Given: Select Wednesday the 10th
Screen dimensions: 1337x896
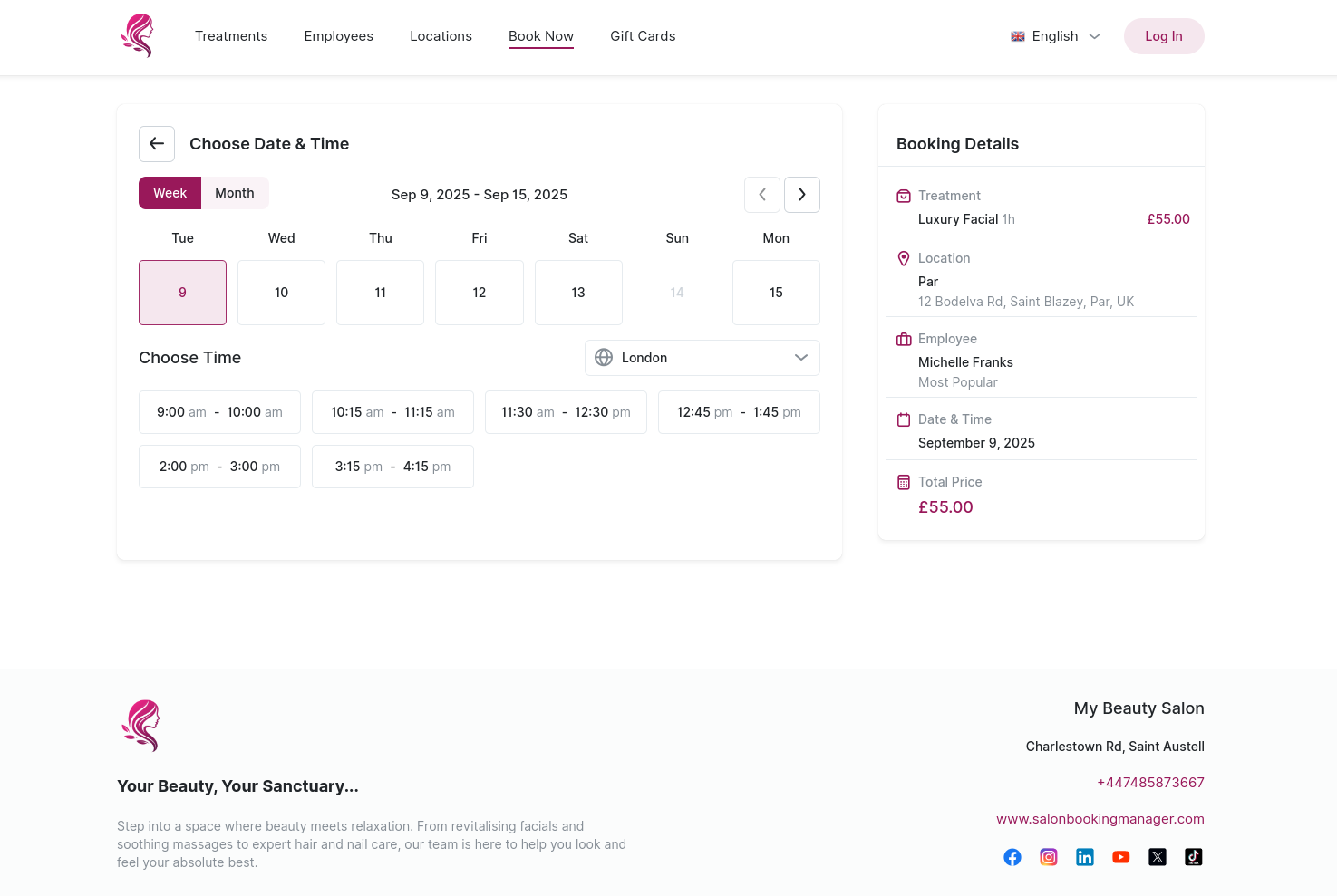Looking at the screenshot, I should tap(281, 293).
